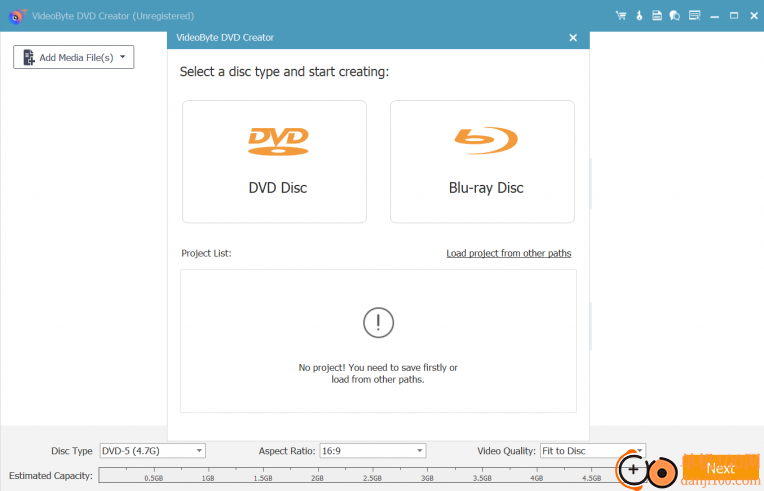This screenshot has height=491, width=764.
Task: Open the Video Quality Fit to Disc dropdown
Action: pyautogui.click(x=592, y=451)
